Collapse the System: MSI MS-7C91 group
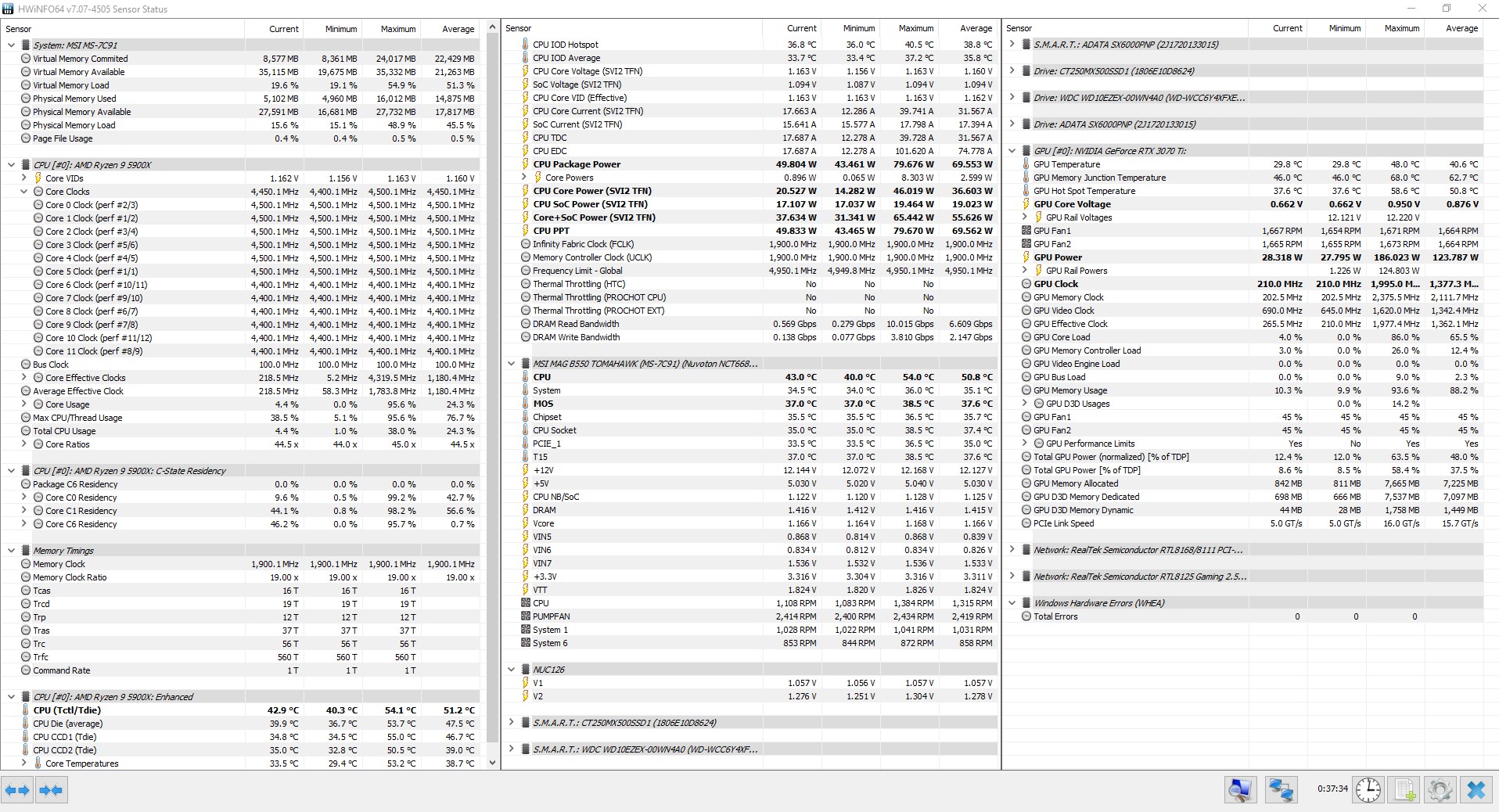The height and width of the screenshot is (812, 1499). tap(11, 45)
